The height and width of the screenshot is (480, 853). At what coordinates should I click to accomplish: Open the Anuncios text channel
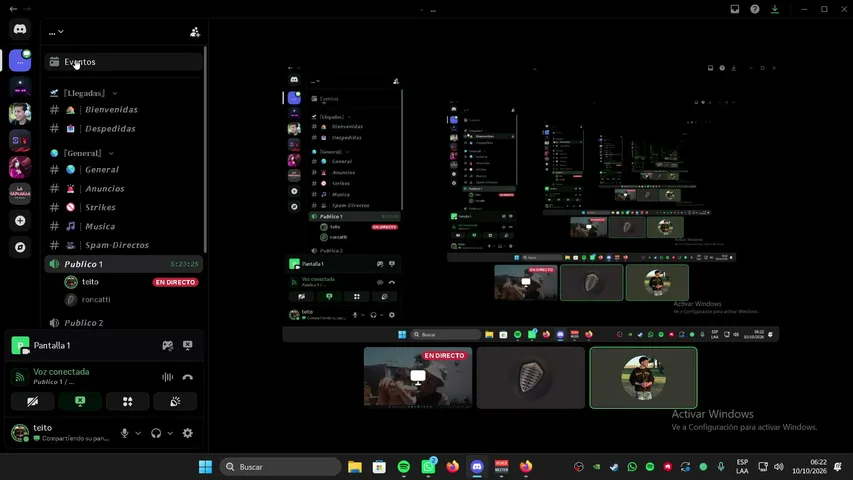point(123,188)
